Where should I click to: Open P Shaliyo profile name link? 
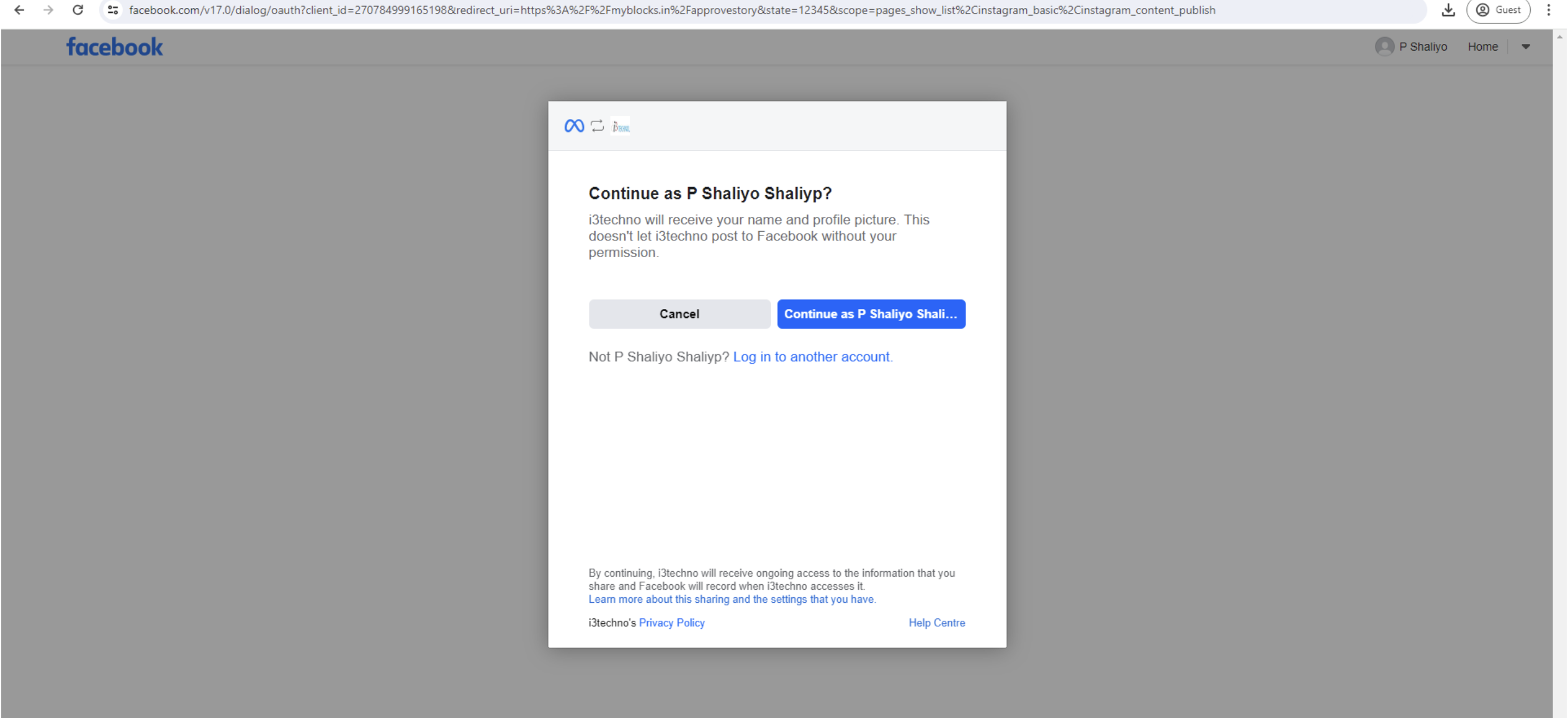1422,46
